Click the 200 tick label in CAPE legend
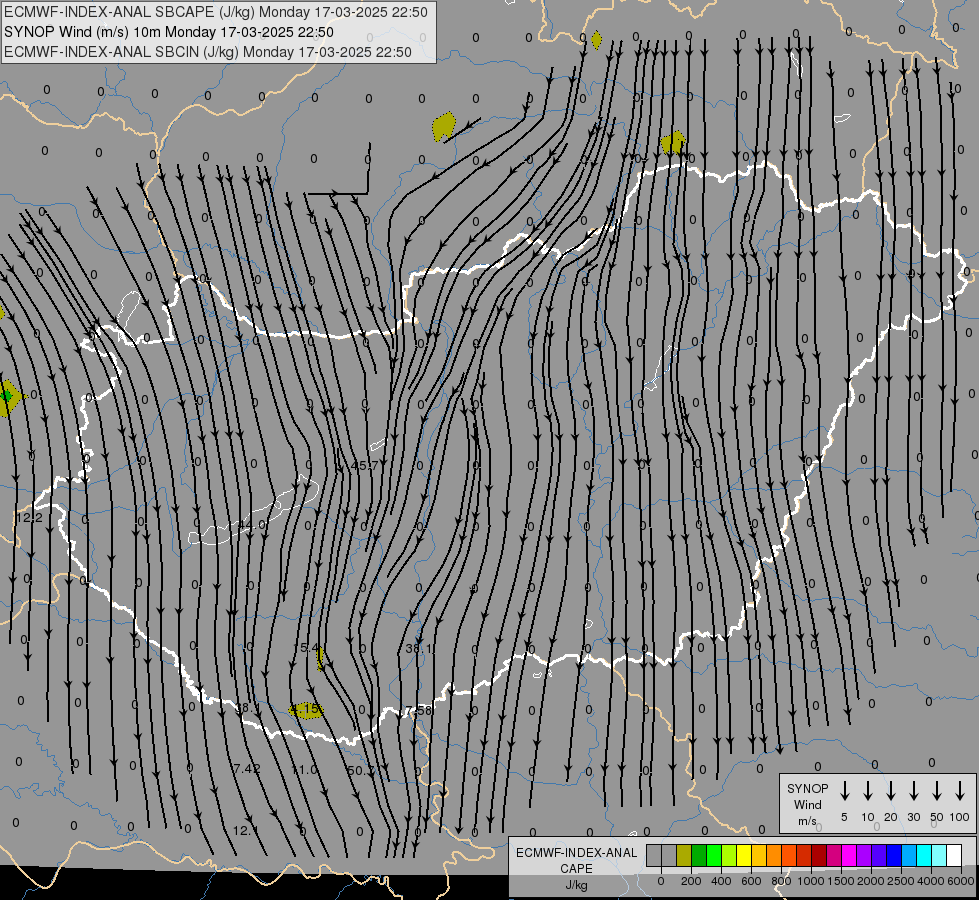Viewport: 979px width, 900px height. [691, 881]
